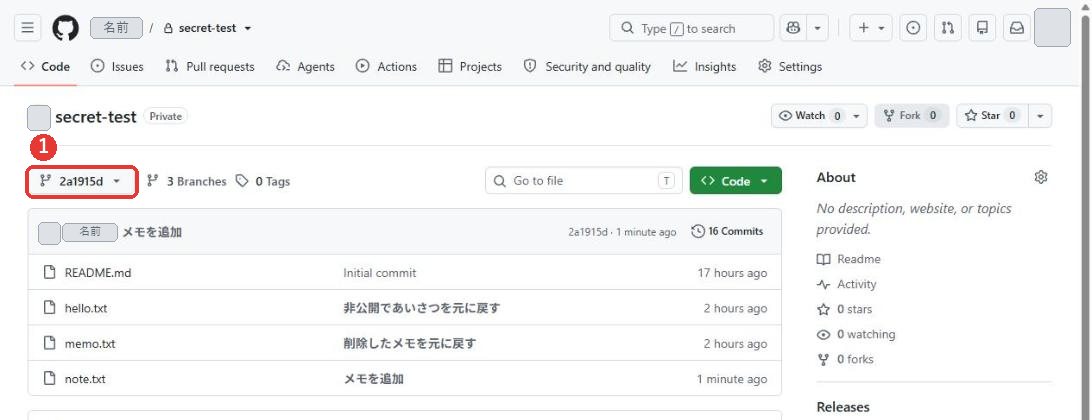The height and width of the screenshot is (420, 1092).
Task: Focus the Go to file search field
Action: coord(582,181)
